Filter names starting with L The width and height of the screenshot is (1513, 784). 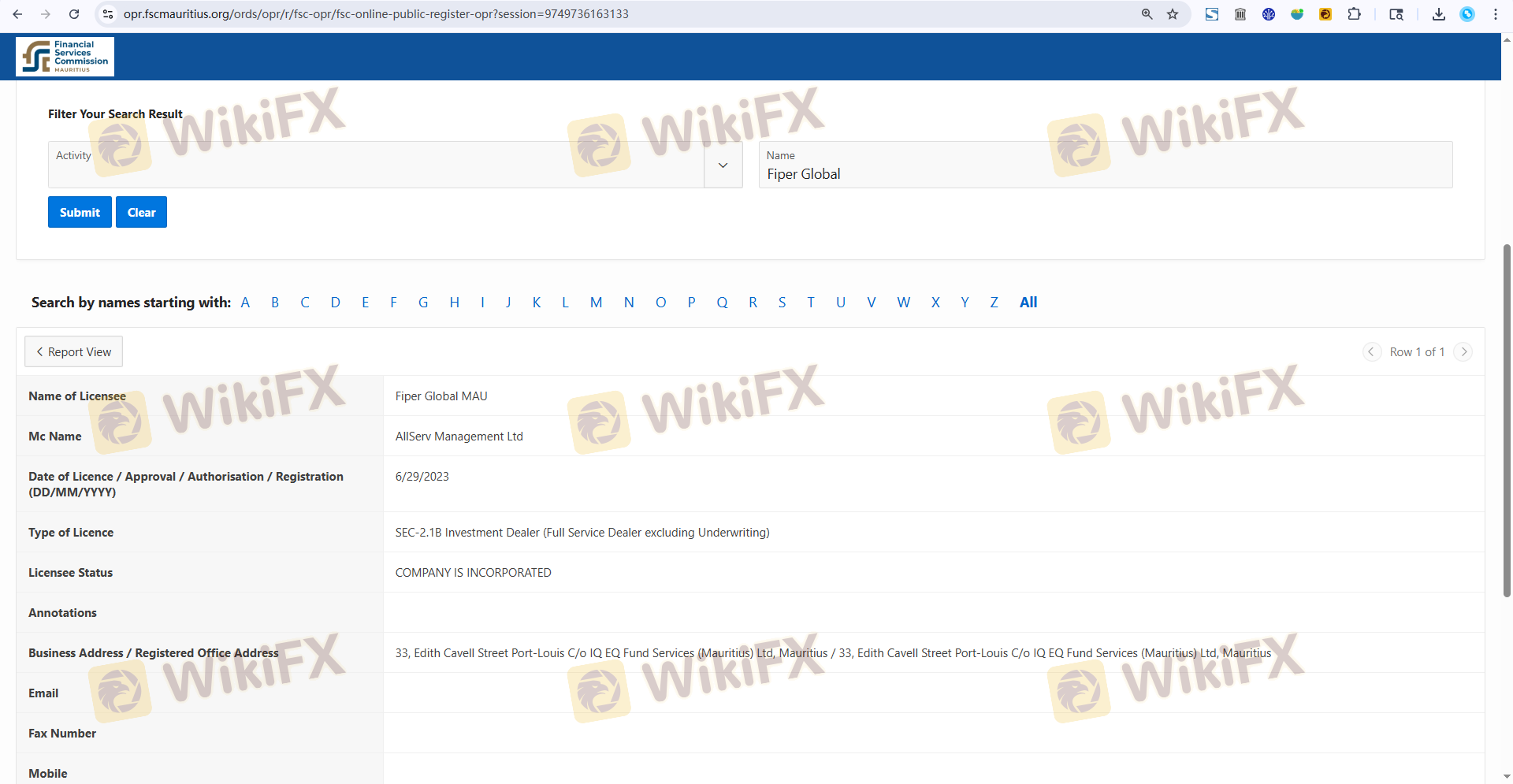(565, 303)
